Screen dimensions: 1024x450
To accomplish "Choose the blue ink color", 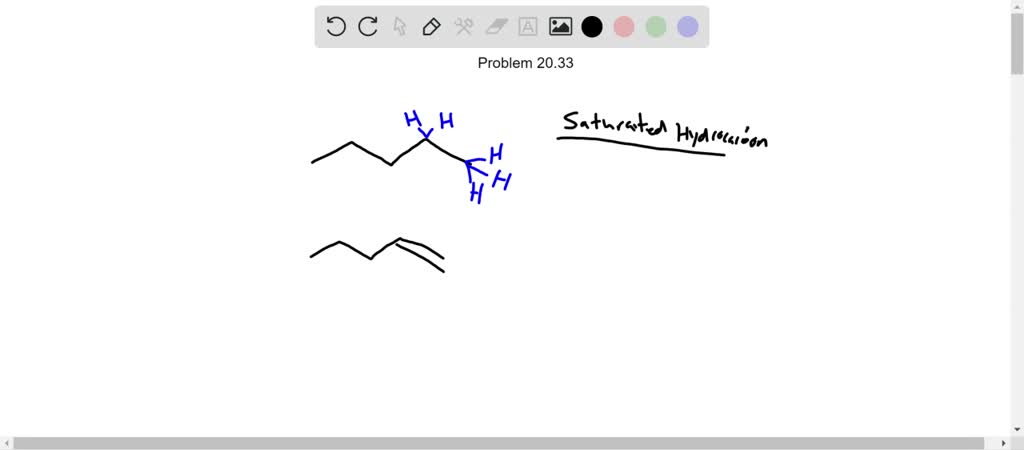I will [688, 27].
